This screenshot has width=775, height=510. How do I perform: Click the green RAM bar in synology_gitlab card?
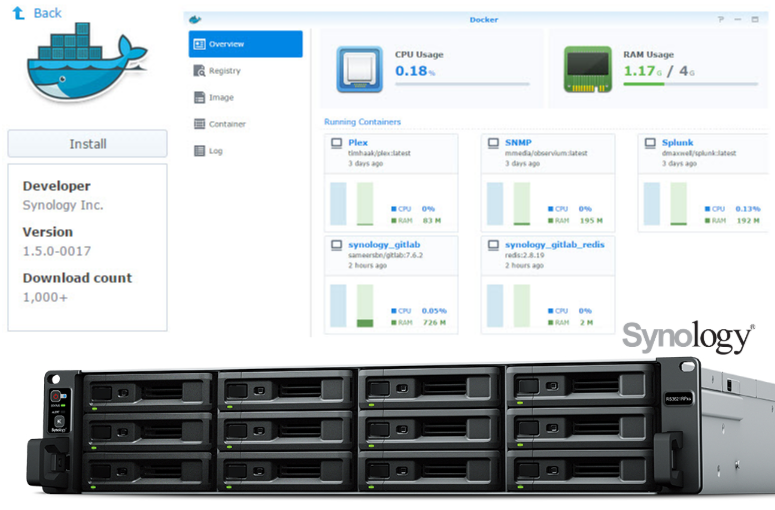tap(365, 305)
